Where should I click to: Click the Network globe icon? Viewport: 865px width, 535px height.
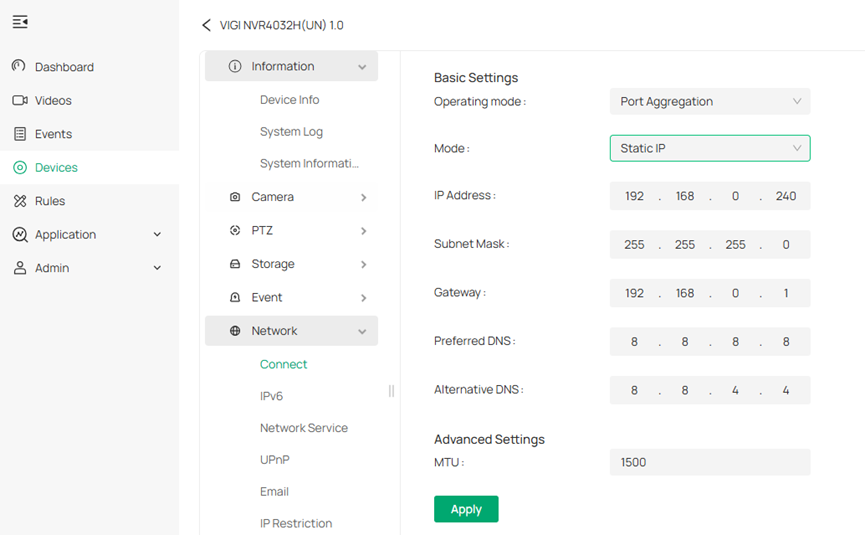(235, 331)
